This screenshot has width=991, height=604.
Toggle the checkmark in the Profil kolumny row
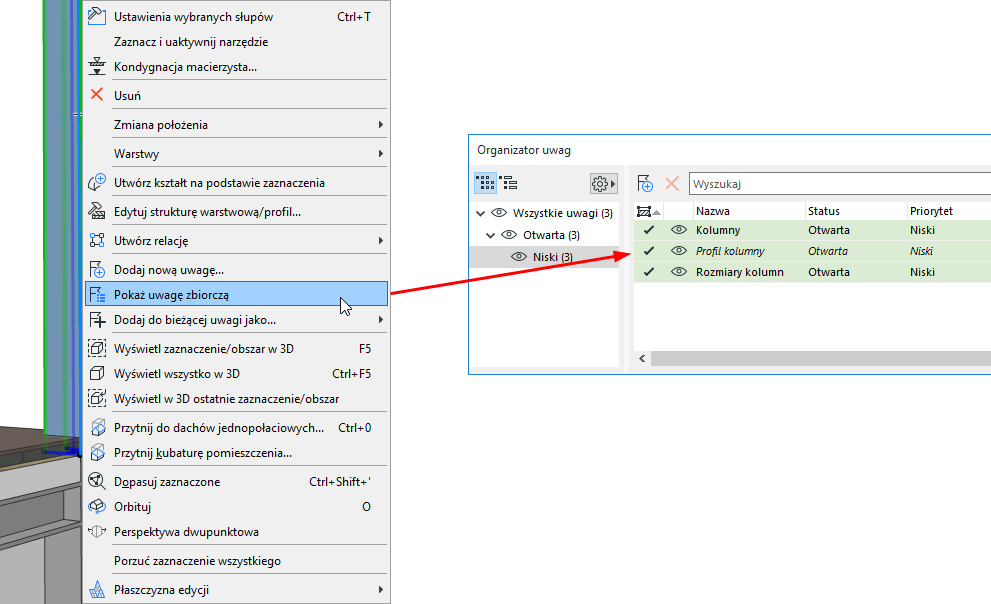pos(648,251)
